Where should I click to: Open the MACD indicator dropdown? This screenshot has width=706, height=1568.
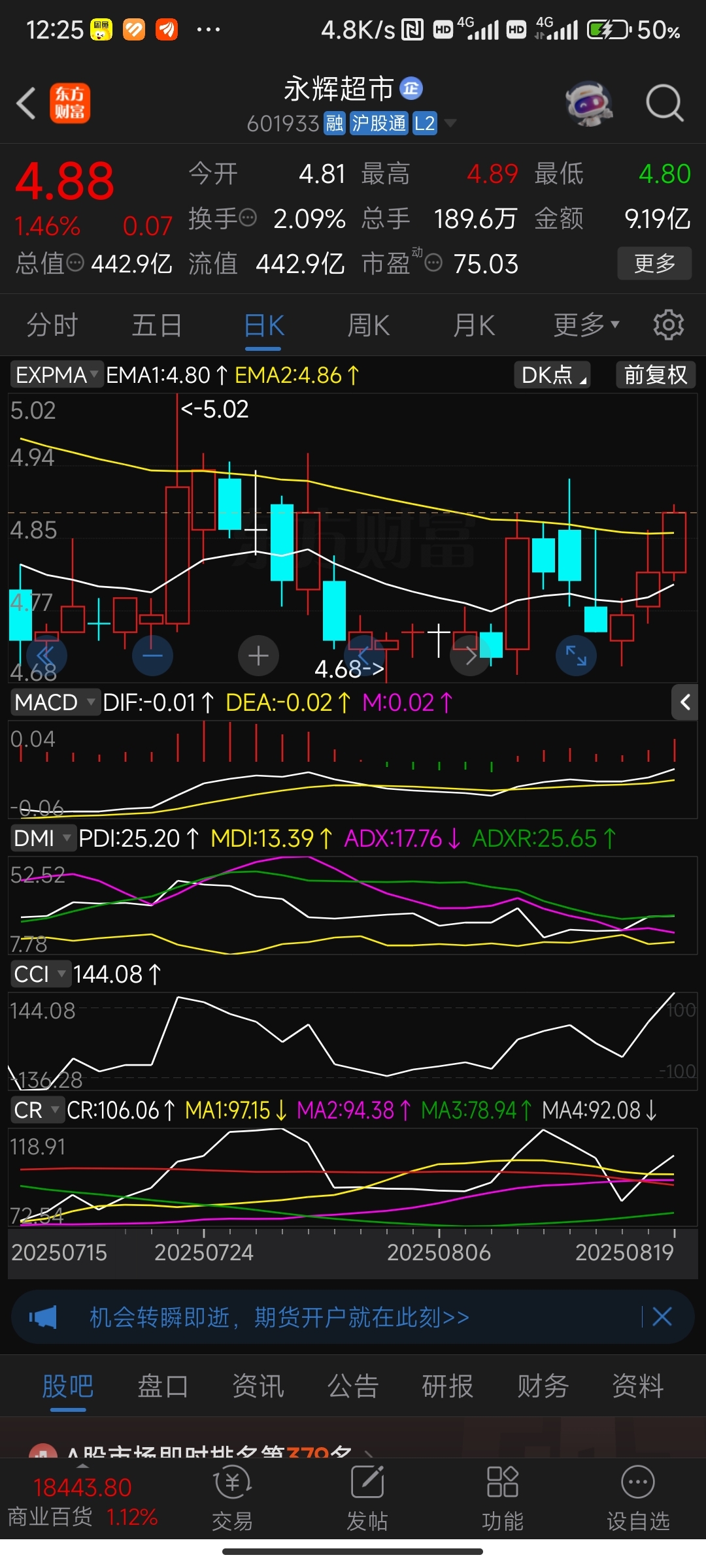56,702
